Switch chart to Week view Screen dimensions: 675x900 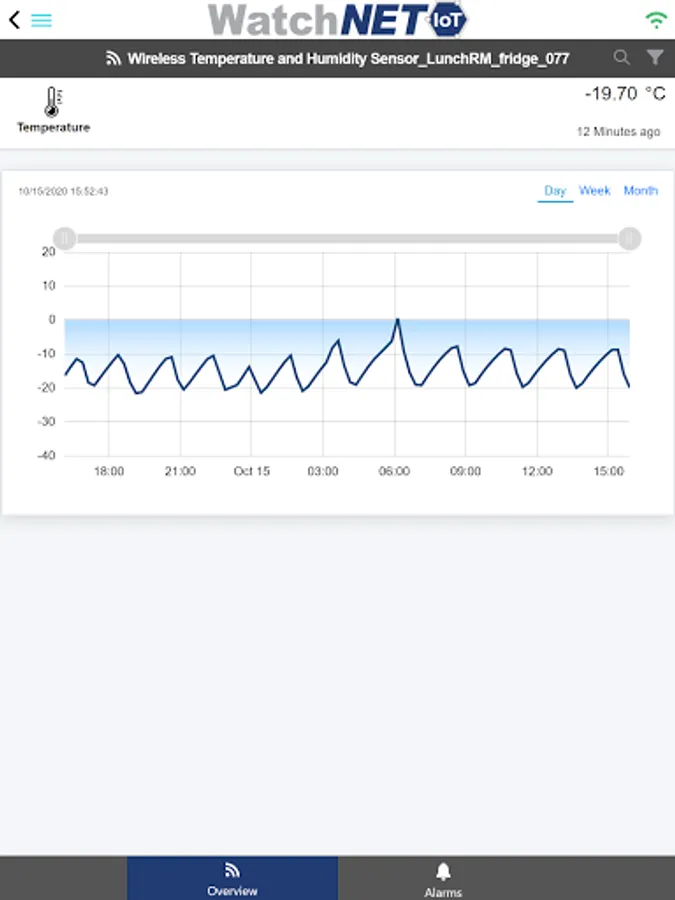click(x=594, y=191)
